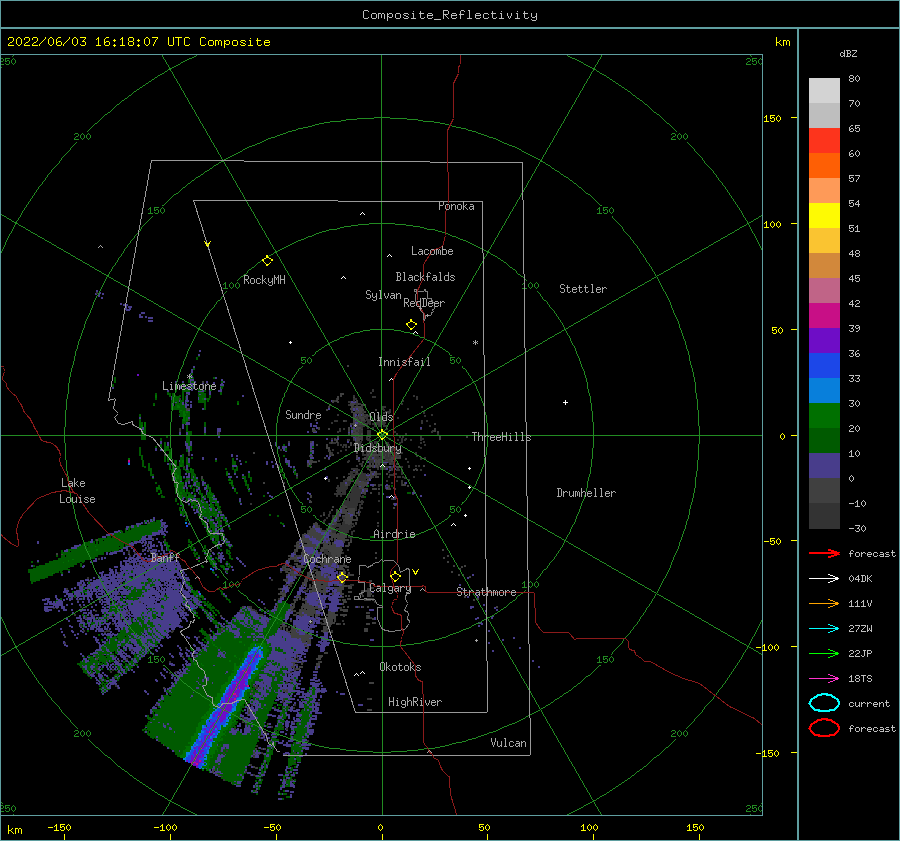The image size is (900, 841).
Task: Click the Okotoks town label
Action: tap(400, 667)
